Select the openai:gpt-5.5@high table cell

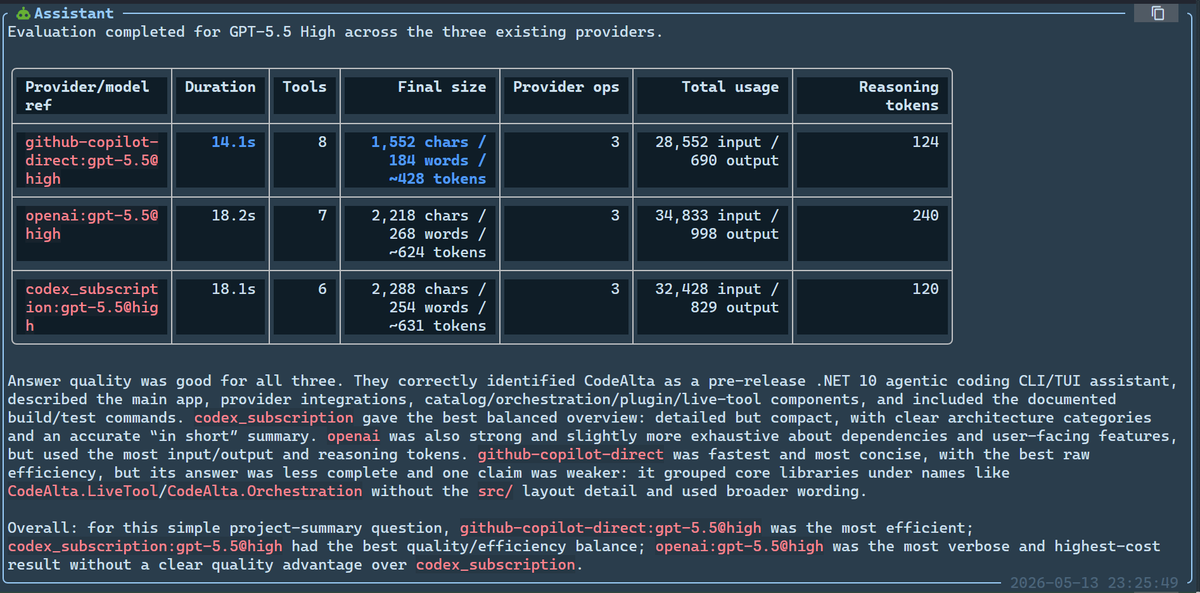[x=90, y=233]
